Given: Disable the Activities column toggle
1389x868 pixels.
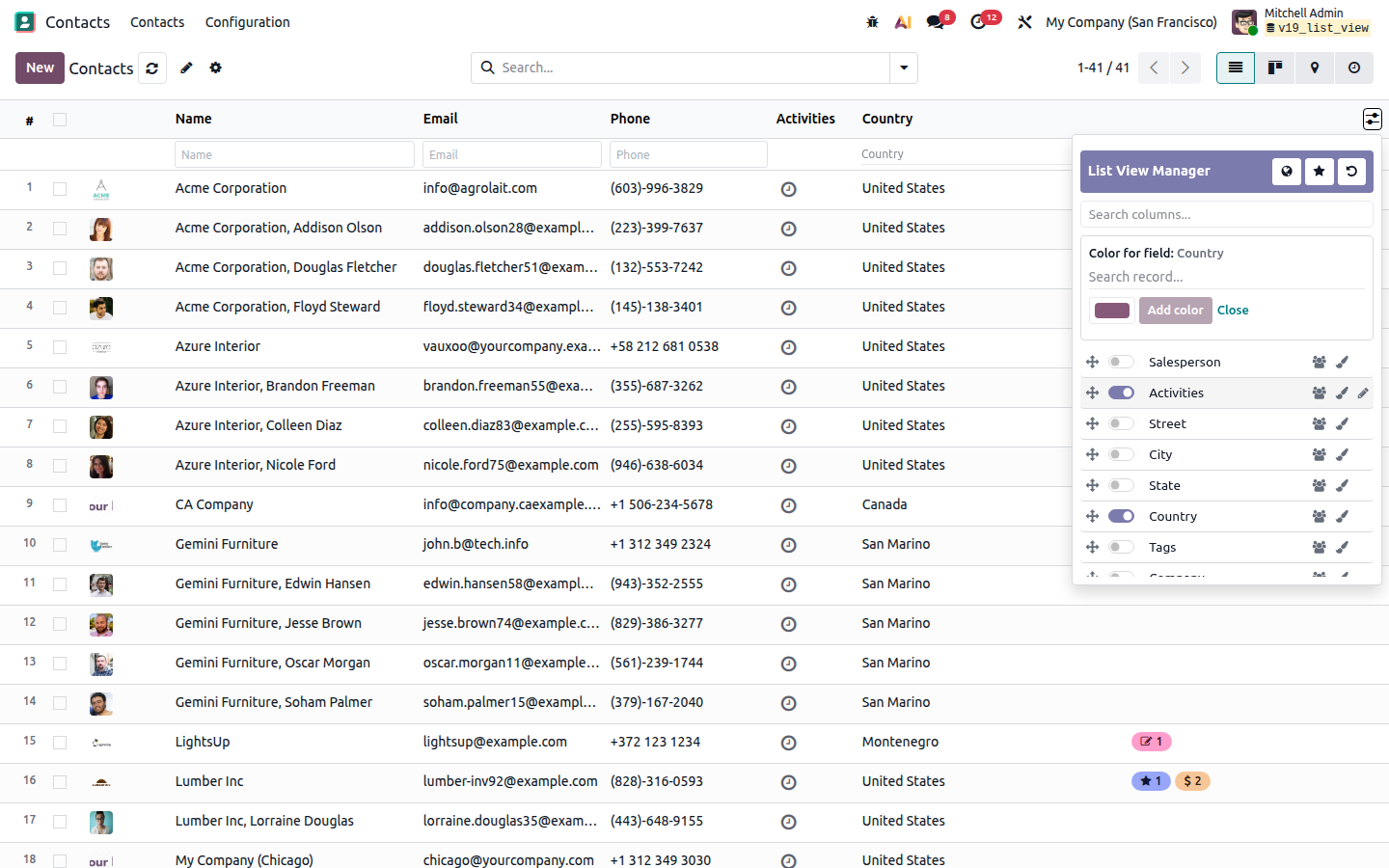Looking at the screenshot, I should (x=1121, y=393).
